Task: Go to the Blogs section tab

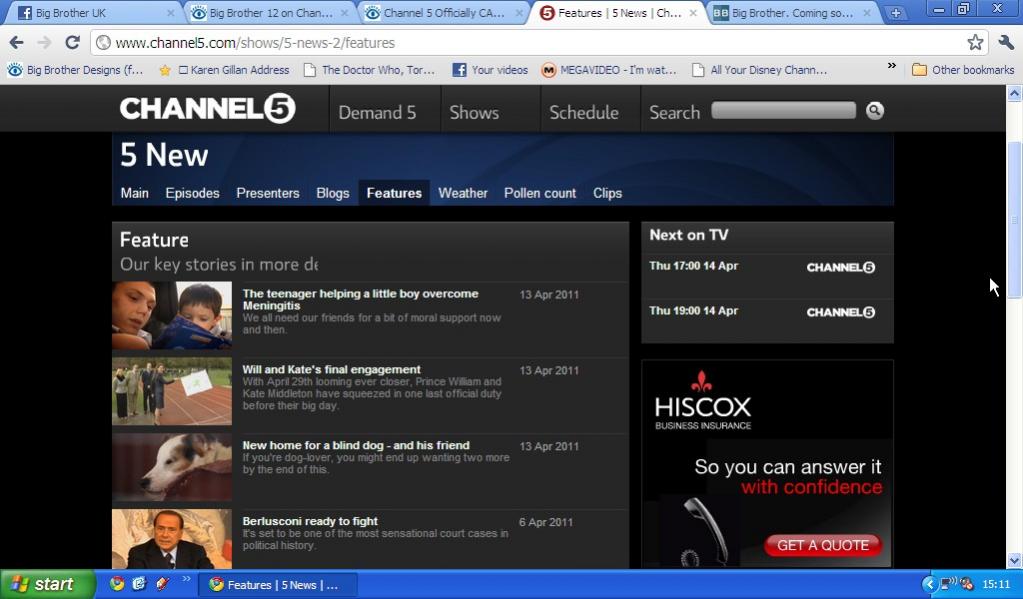Action: click(x=333, y=193)
